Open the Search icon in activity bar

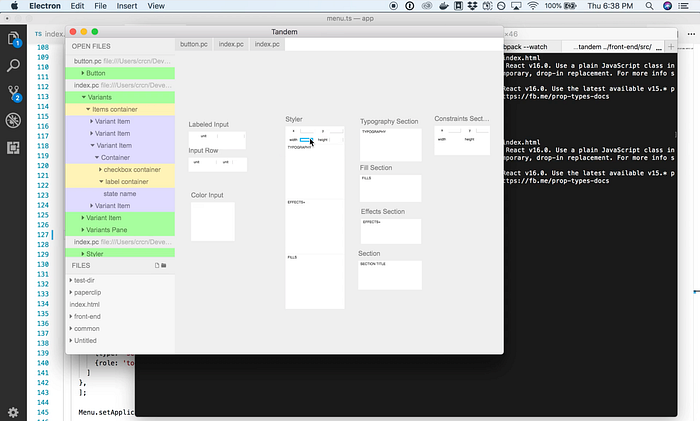[13, 66]
